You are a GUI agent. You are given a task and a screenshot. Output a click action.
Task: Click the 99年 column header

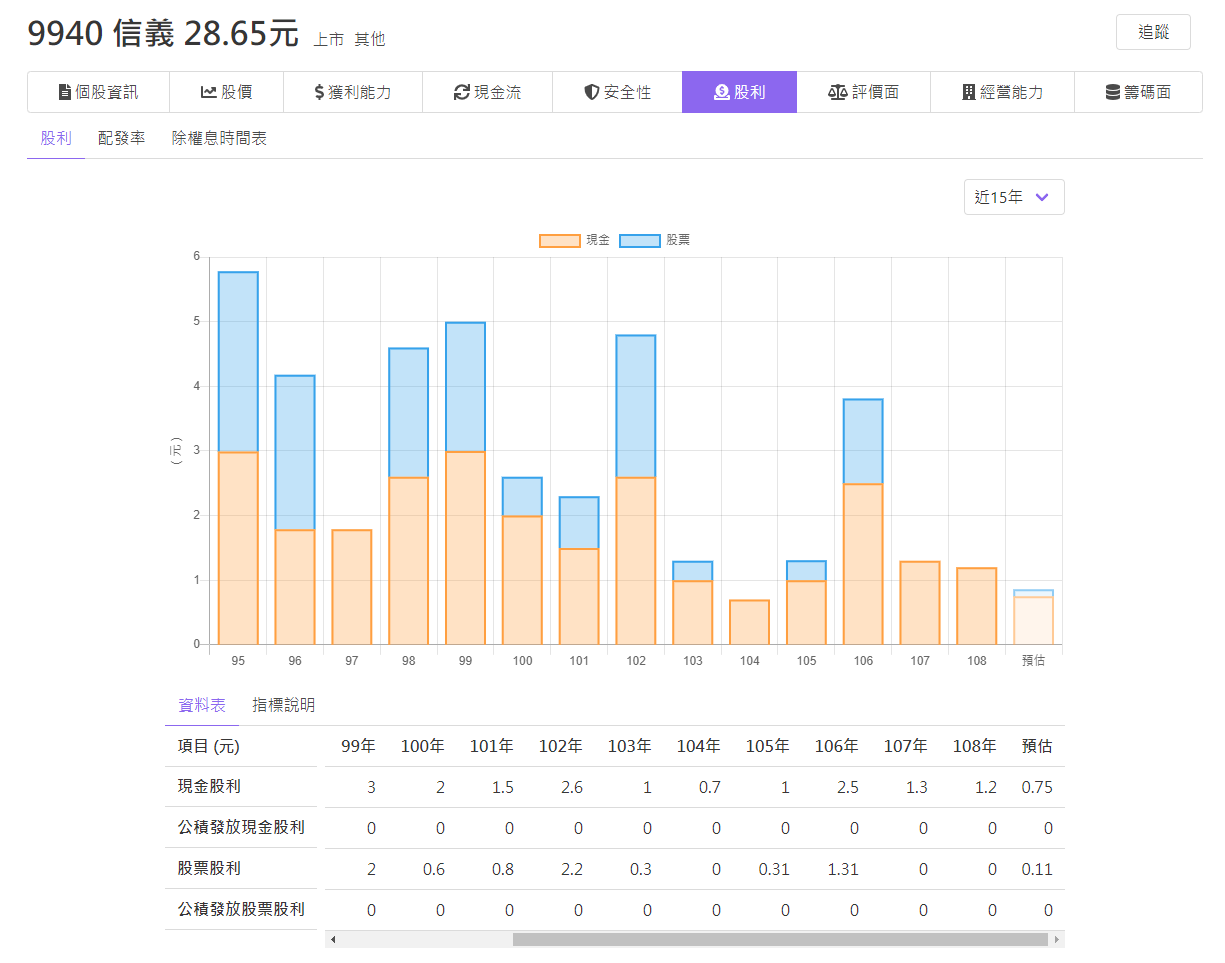tap(358, 746)
